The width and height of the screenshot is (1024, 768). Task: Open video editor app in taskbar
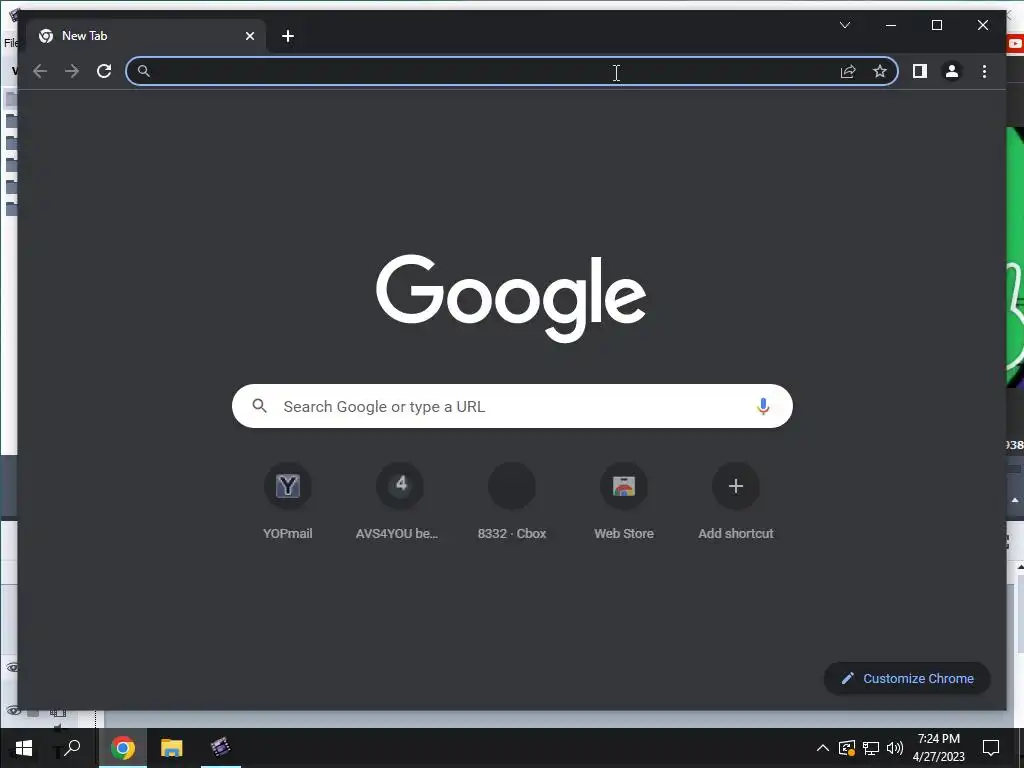221,747
